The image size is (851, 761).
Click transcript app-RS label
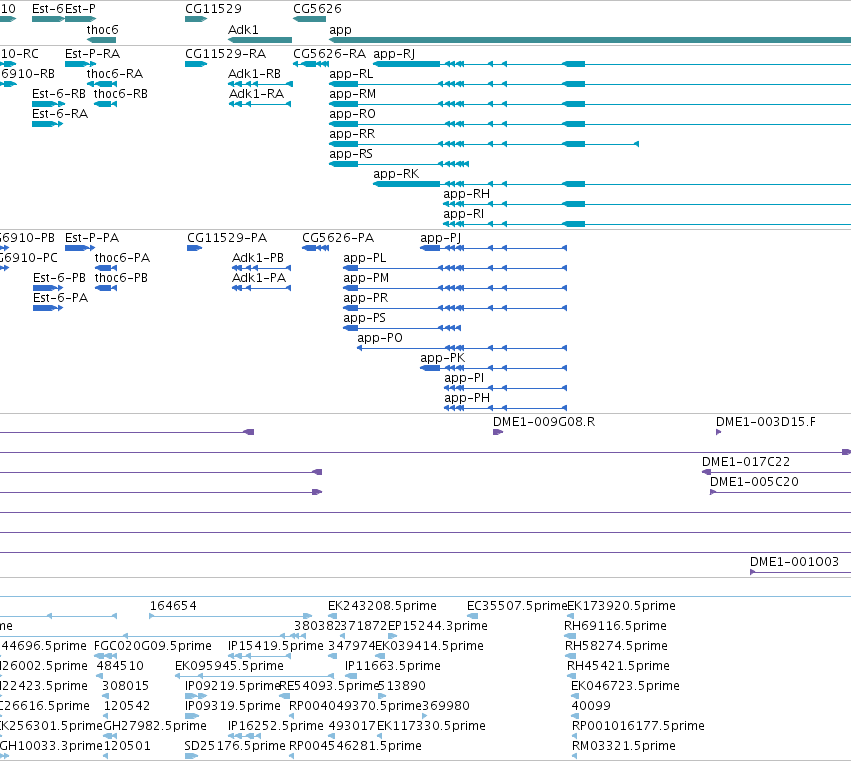click(x=351, y=154)
